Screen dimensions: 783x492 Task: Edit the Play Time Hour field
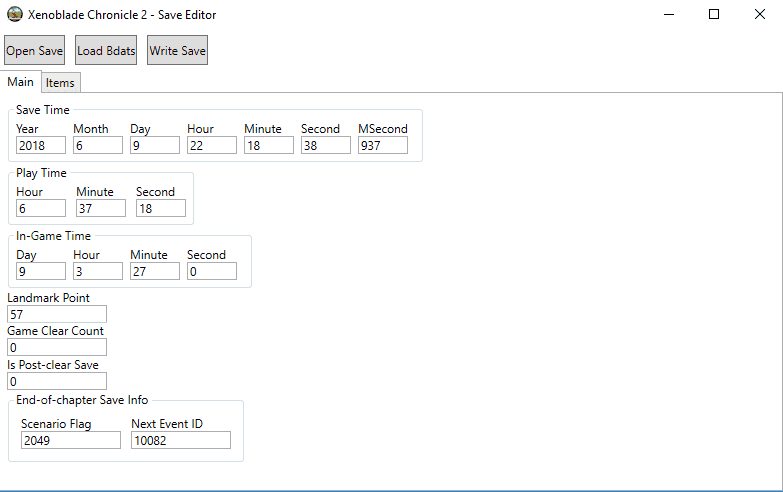point(40,208)
